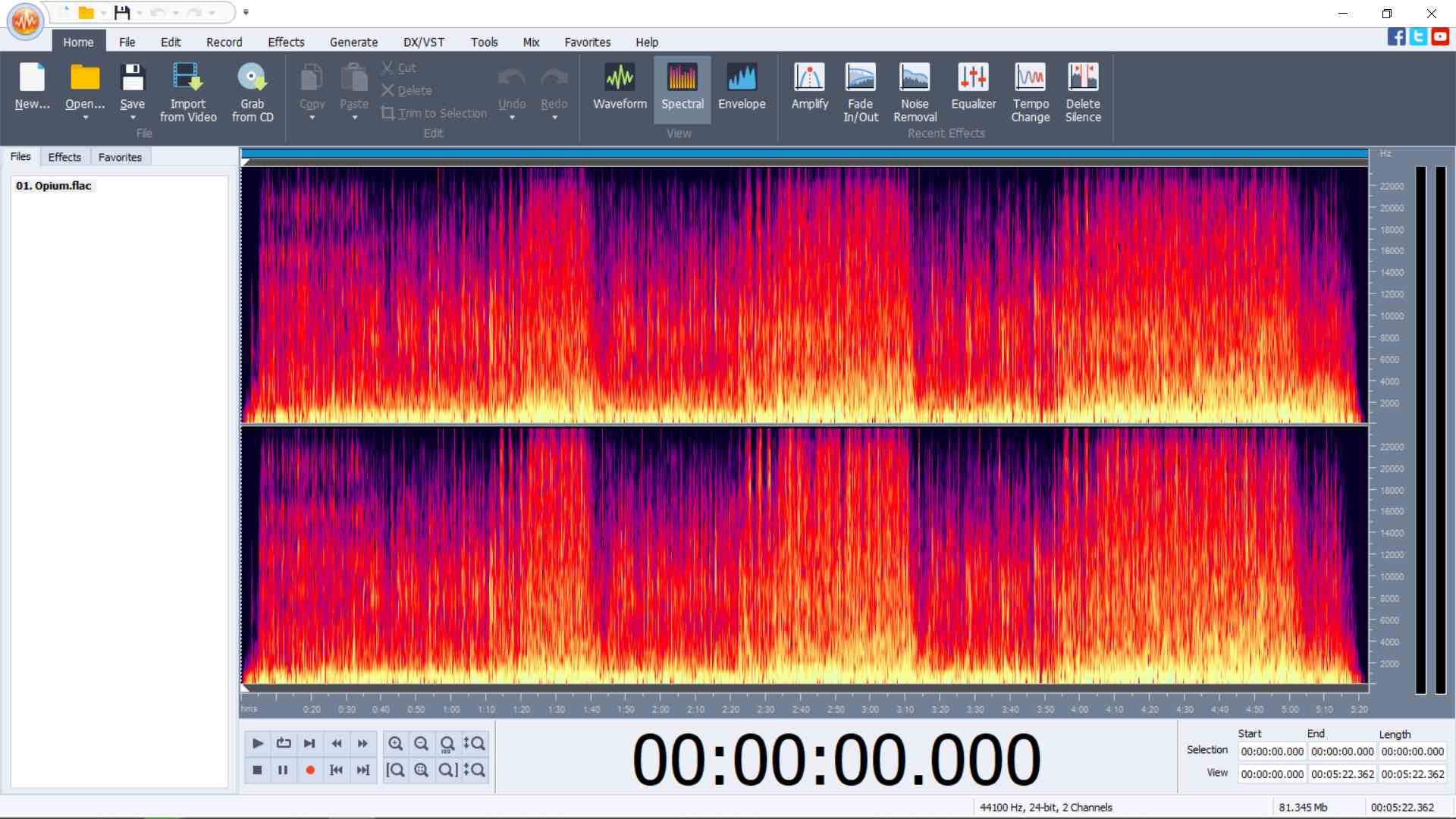
Task: Open the Equalizer effect
Action: [x=973, y=89]
